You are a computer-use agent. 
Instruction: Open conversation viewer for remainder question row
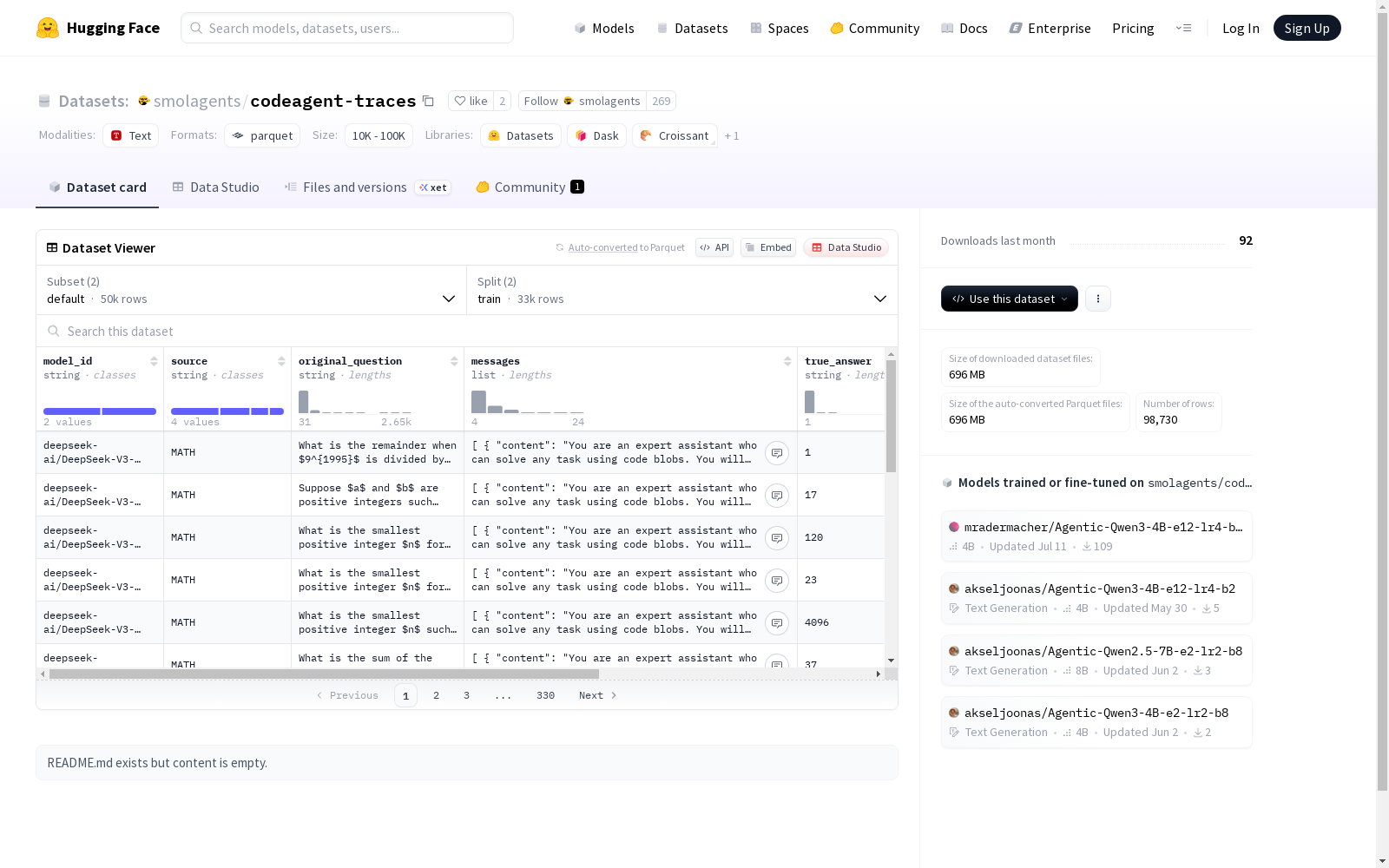pyautogui.click(x=777, y=452)
